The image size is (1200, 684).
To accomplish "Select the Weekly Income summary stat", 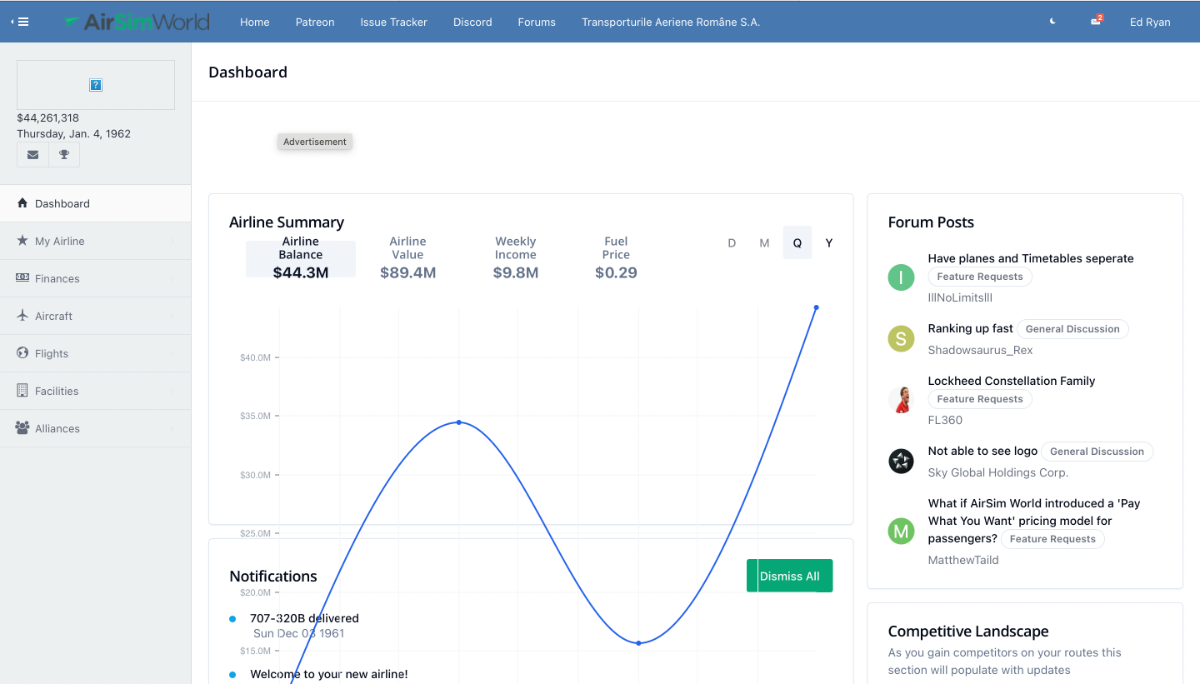I will 515,257.
